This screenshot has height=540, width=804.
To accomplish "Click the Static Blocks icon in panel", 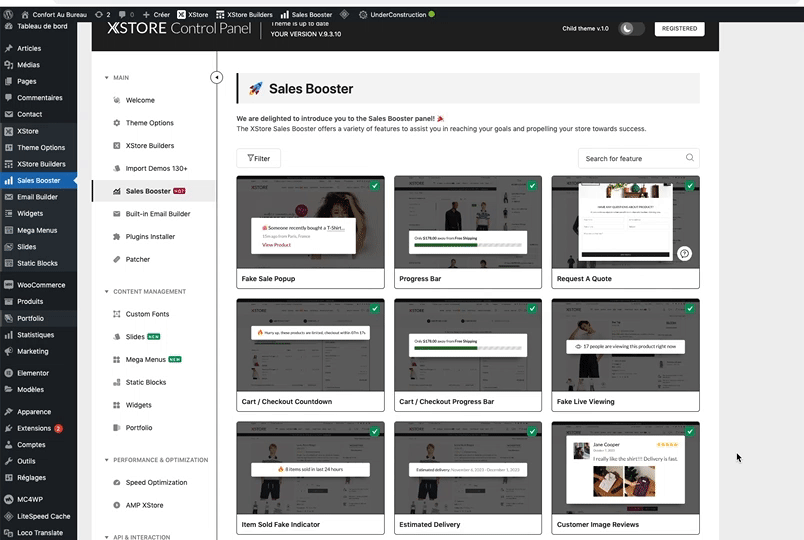I will click(x=116, y=382).
